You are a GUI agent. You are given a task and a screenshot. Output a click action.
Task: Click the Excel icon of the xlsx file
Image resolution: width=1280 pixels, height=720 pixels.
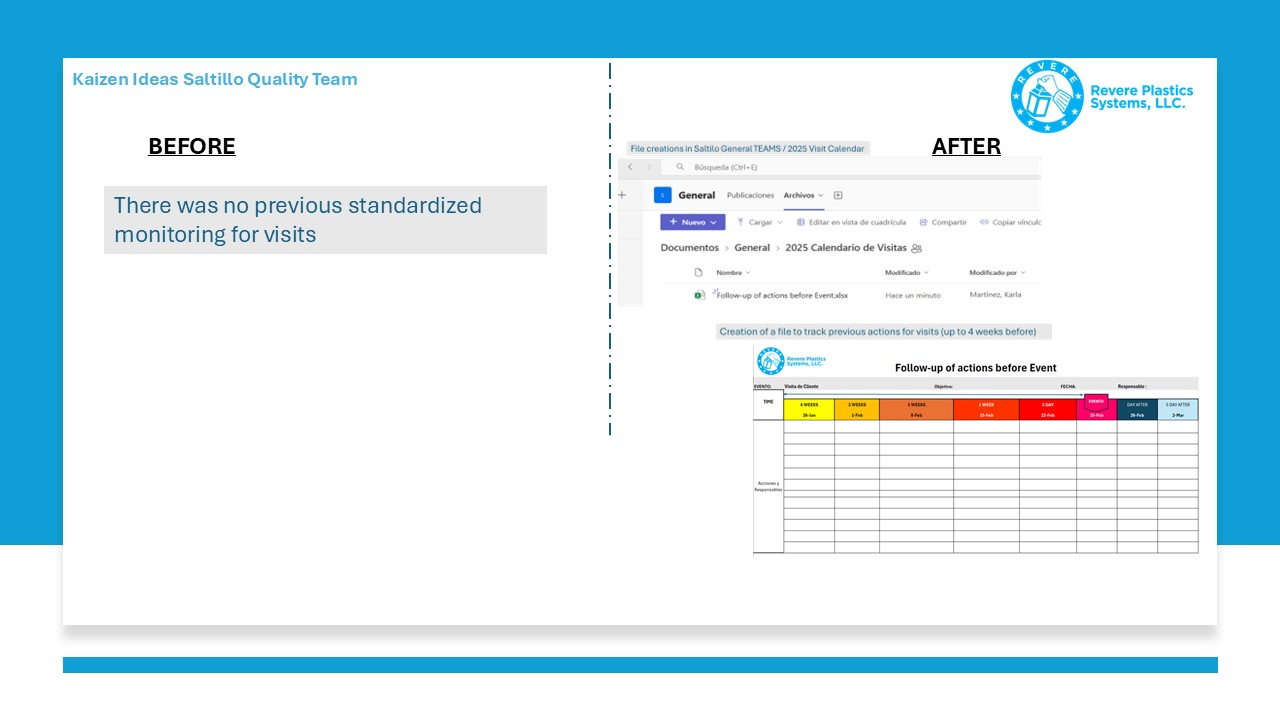pyautogui.click(x=699, y=295)
